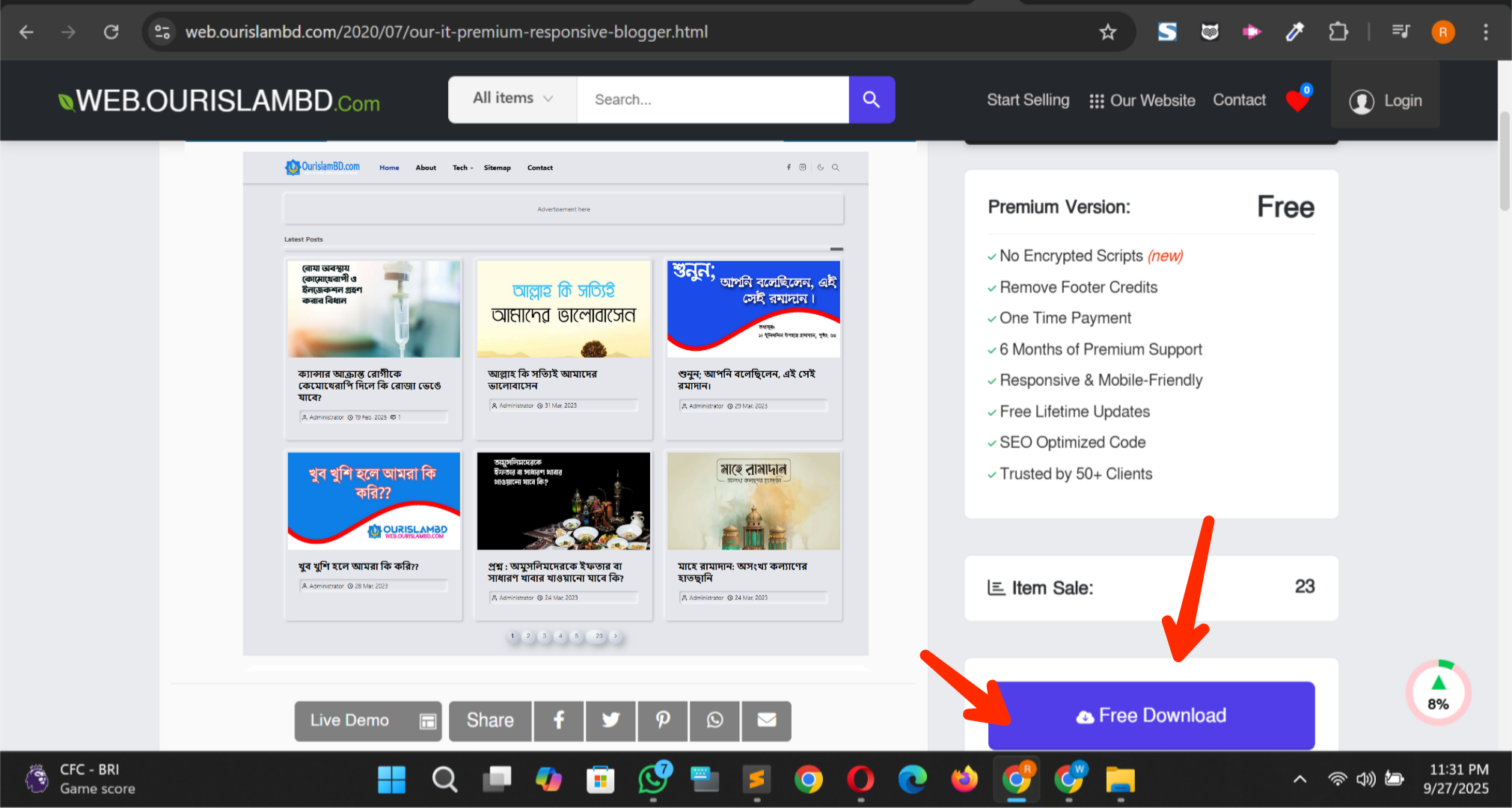The image size is (1512, 808).
Task: Mute the system volume in the tray
Action: 1365,779
